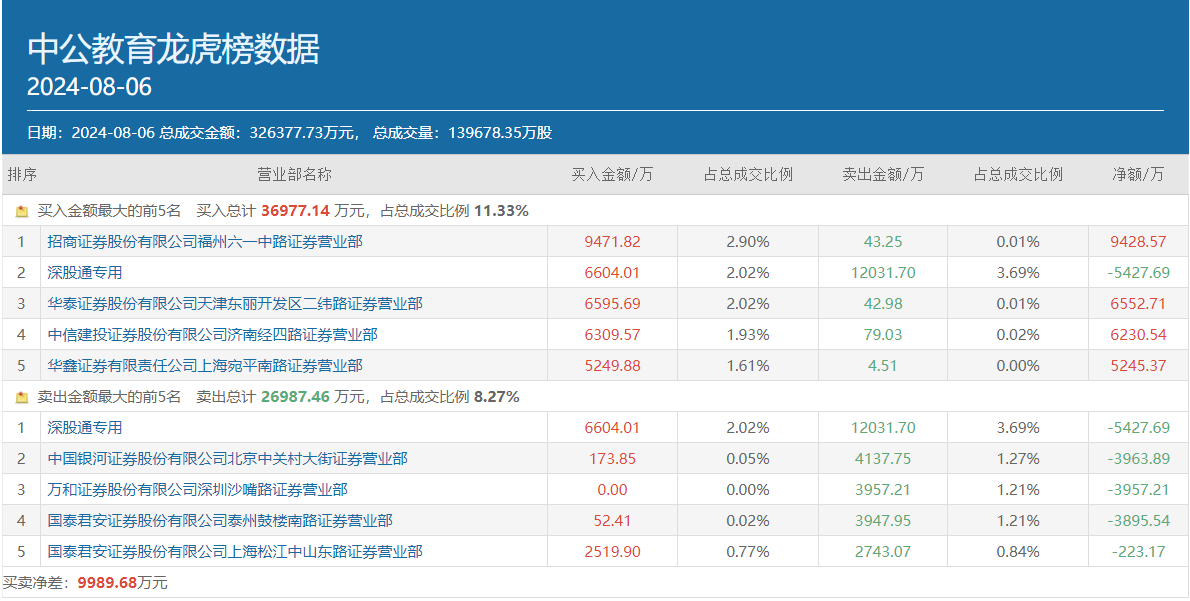This screenshot has width=1190, height=601.
Task: Click the 9989.68 买卖净差 value
Action: [107, 582]
